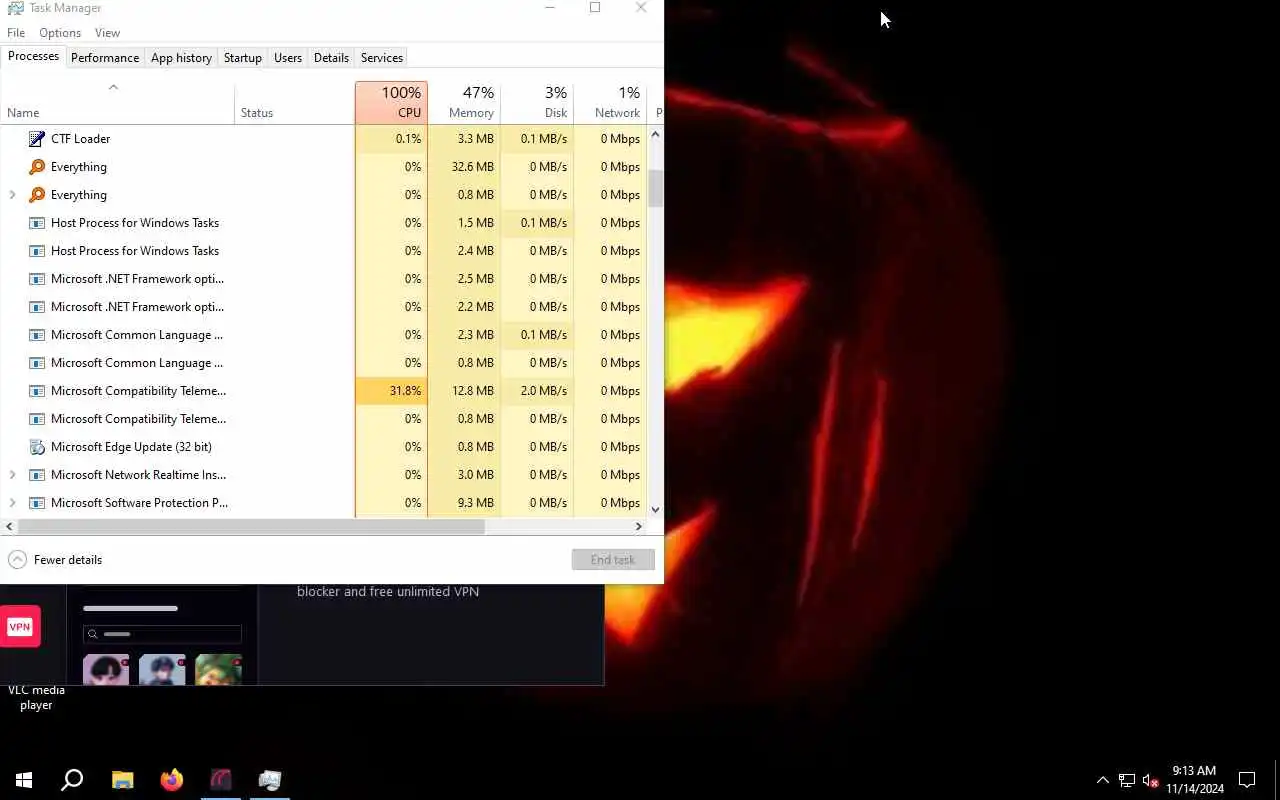Click the 32.6 MB memory cell
This screenshot has width=1280, height=800.
464,167
